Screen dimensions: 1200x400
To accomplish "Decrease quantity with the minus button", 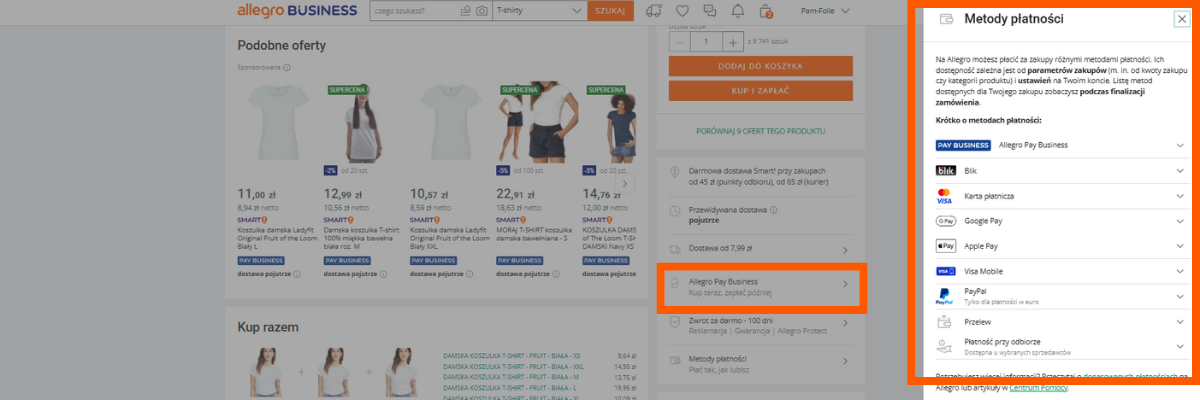I will click(680, 42).
